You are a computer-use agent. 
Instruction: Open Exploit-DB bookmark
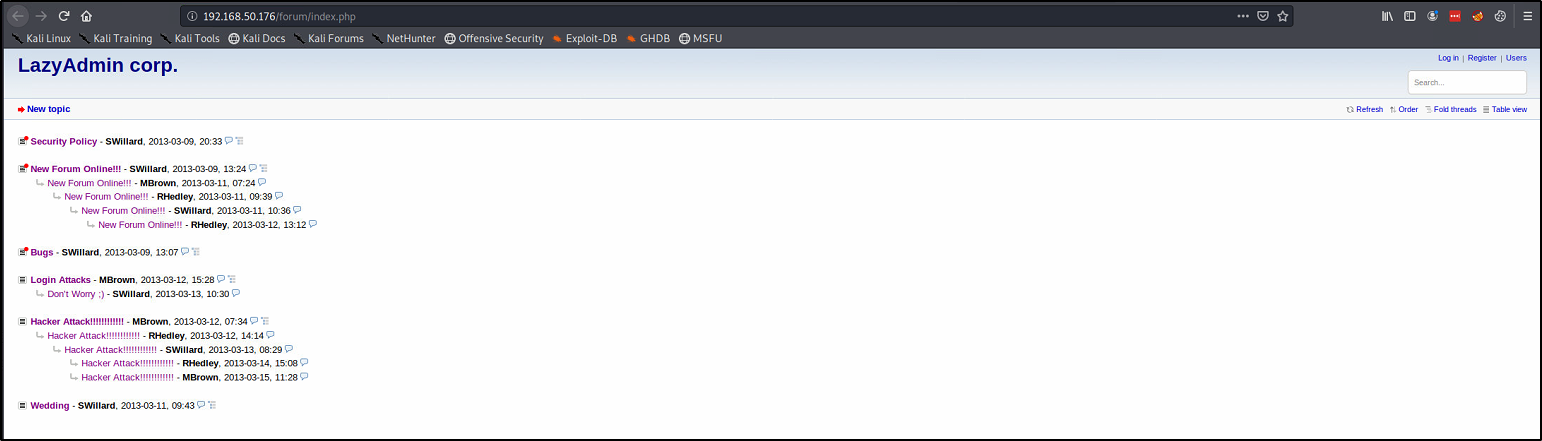click(585, 38)
